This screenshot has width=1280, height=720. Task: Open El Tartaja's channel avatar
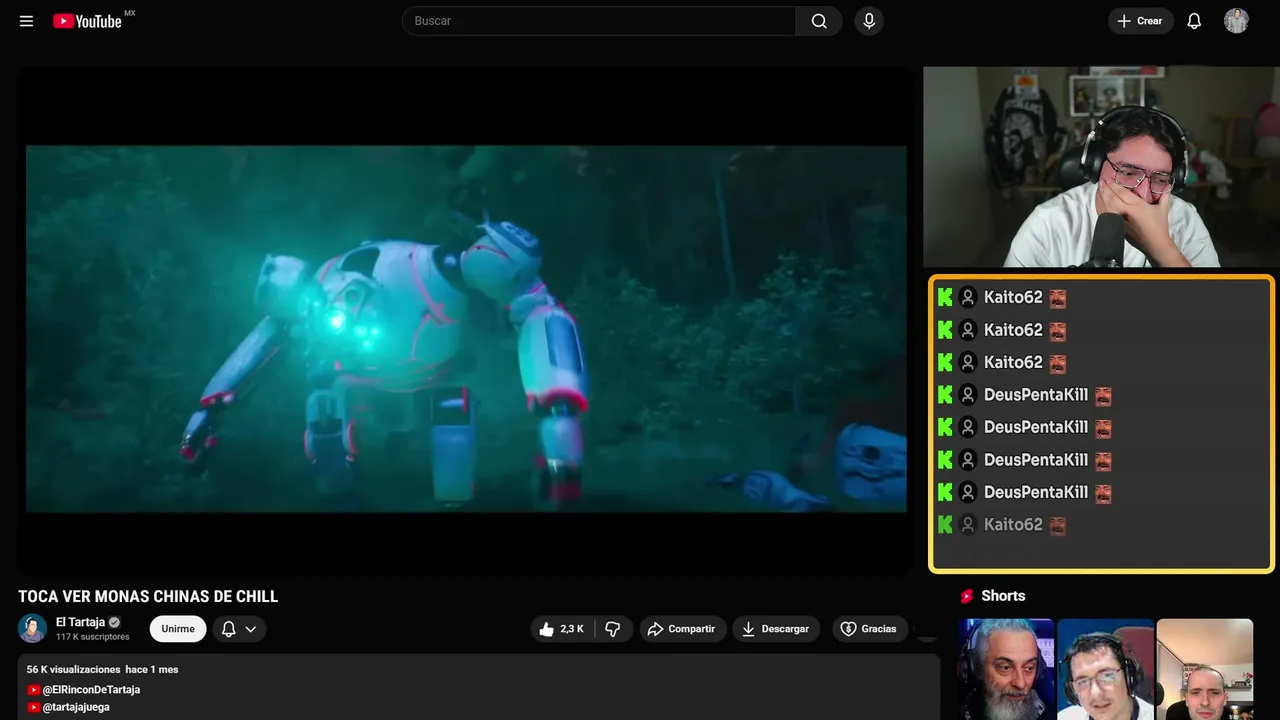click(x=33, y=628)
